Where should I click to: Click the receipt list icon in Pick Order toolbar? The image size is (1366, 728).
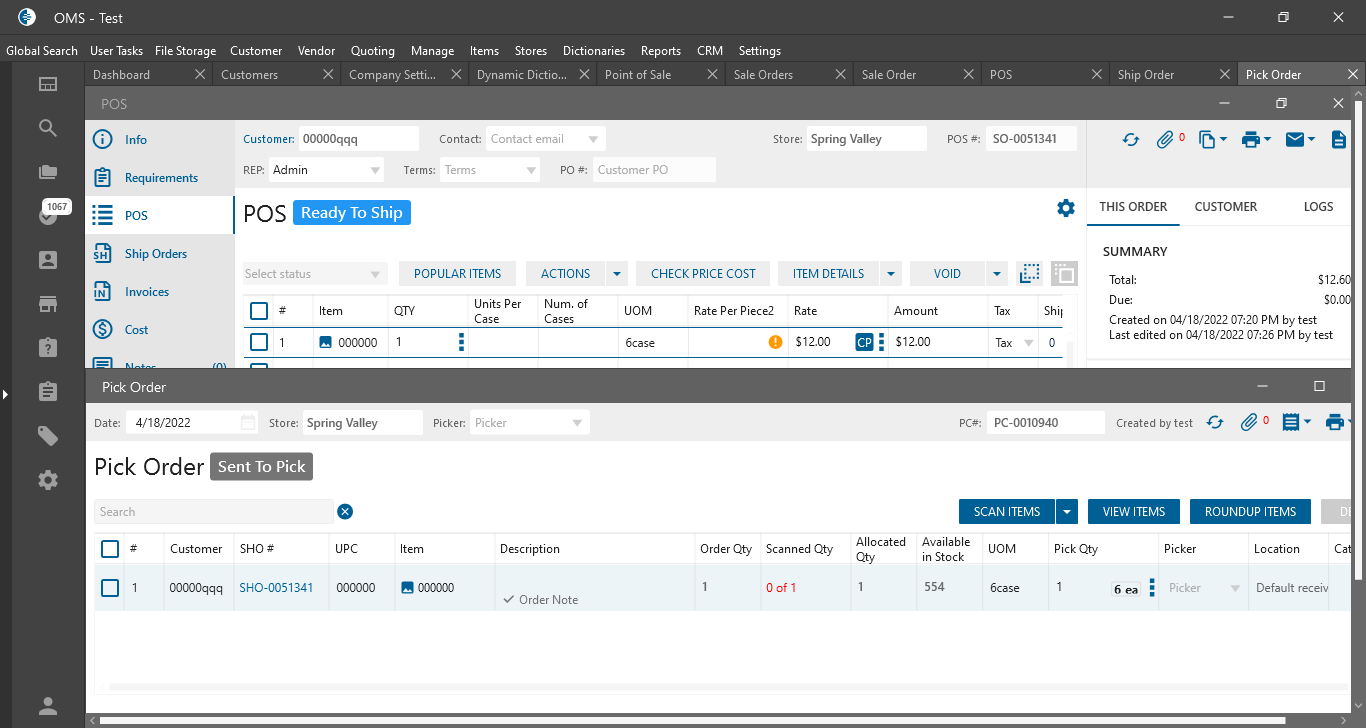(1291, 423)
